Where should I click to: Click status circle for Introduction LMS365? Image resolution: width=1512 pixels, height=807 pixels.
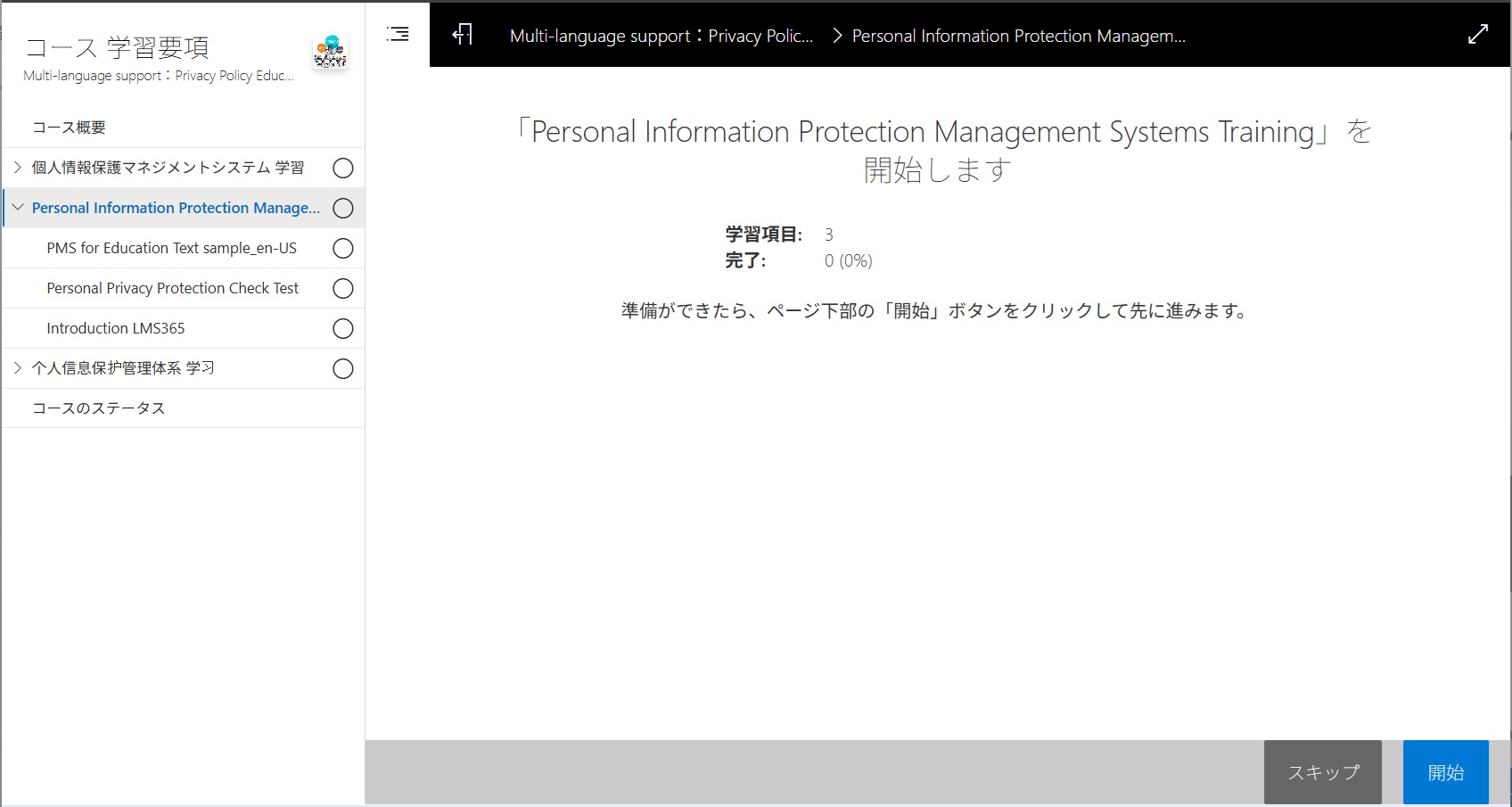[x=343, y=328]
